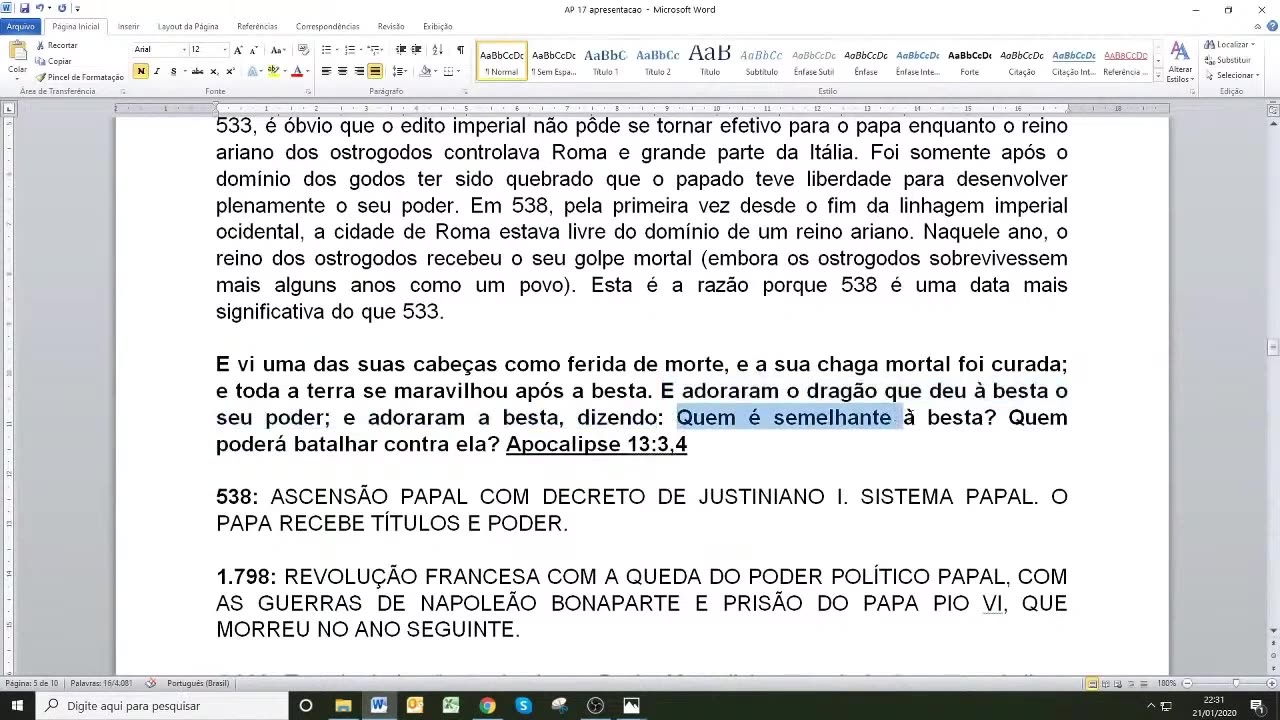Click Alterar Estilos icon
The width and height of the screenshot is (1280, 720).
pos(1180,62)
